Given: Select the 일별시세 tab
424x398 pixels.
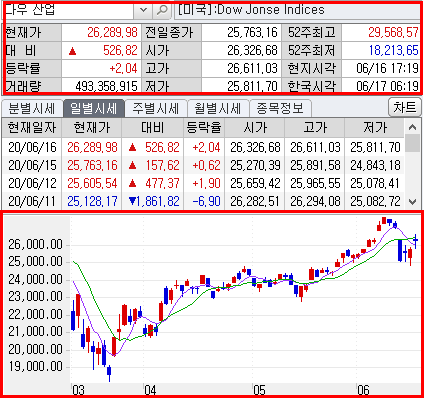Looking at the screenshot, I should pos(94,108).
